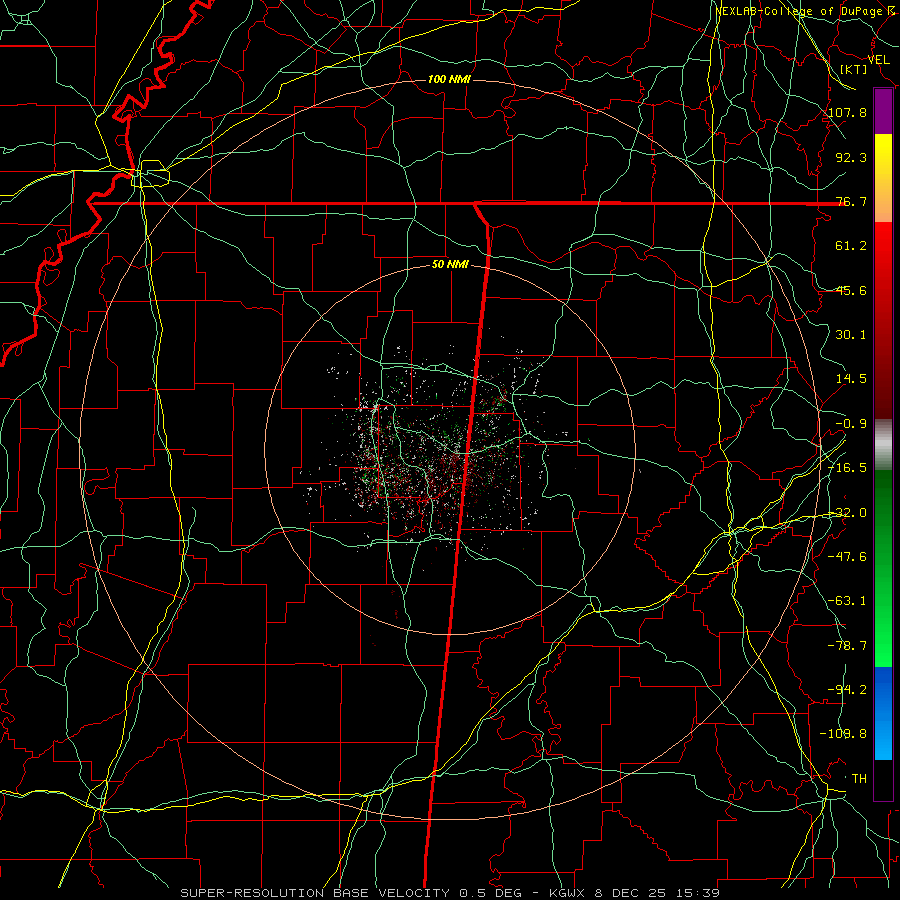Select the 76.7 velocity scale value
The width and height of the screenshot is (900, 900).
[851, 201]
